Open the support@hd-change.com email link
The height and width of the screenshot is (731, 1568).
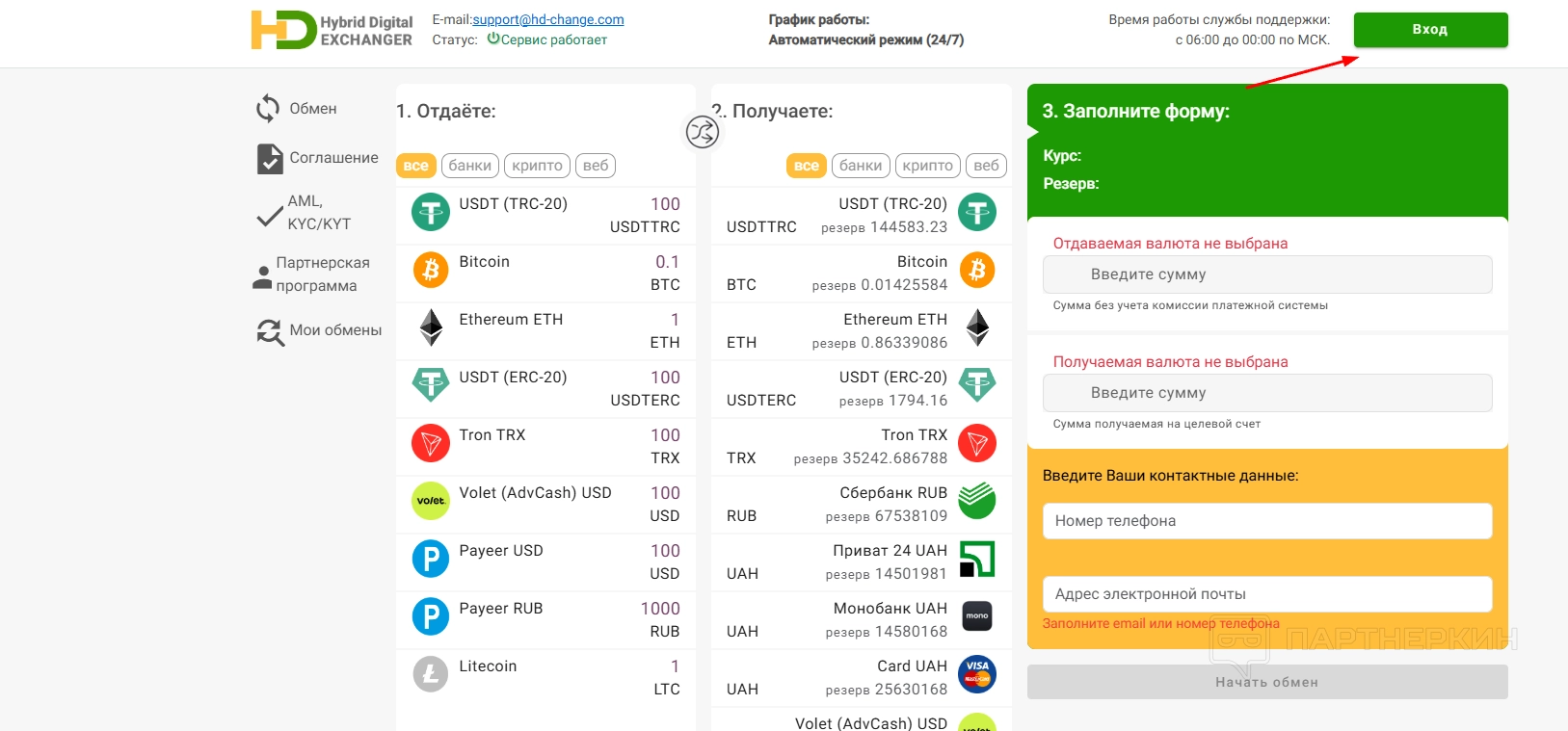pos(548,19)
